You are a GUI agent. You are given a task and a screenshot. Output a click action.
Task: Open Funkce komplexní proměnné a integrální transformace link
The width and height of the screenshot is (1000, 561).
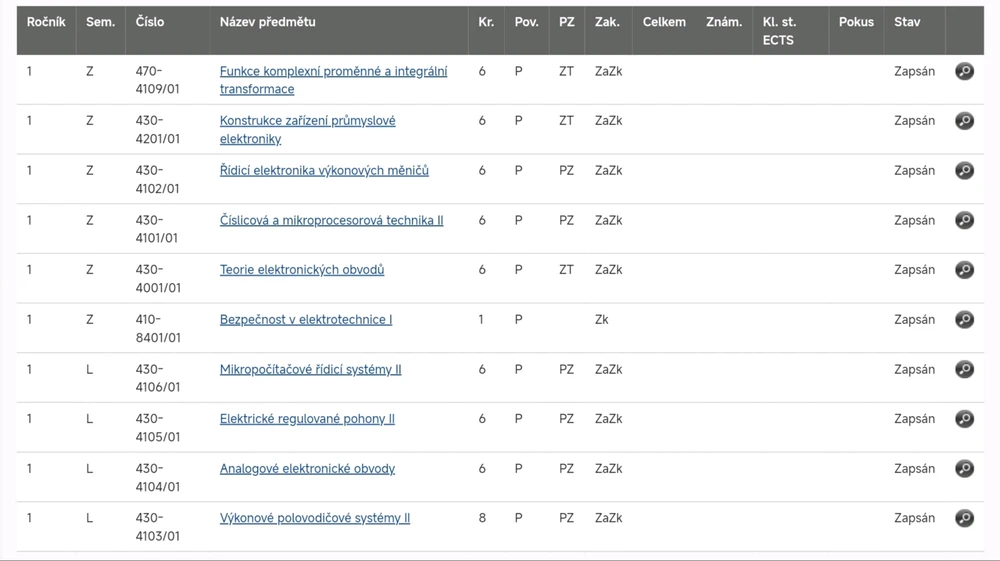coord(333,72)
